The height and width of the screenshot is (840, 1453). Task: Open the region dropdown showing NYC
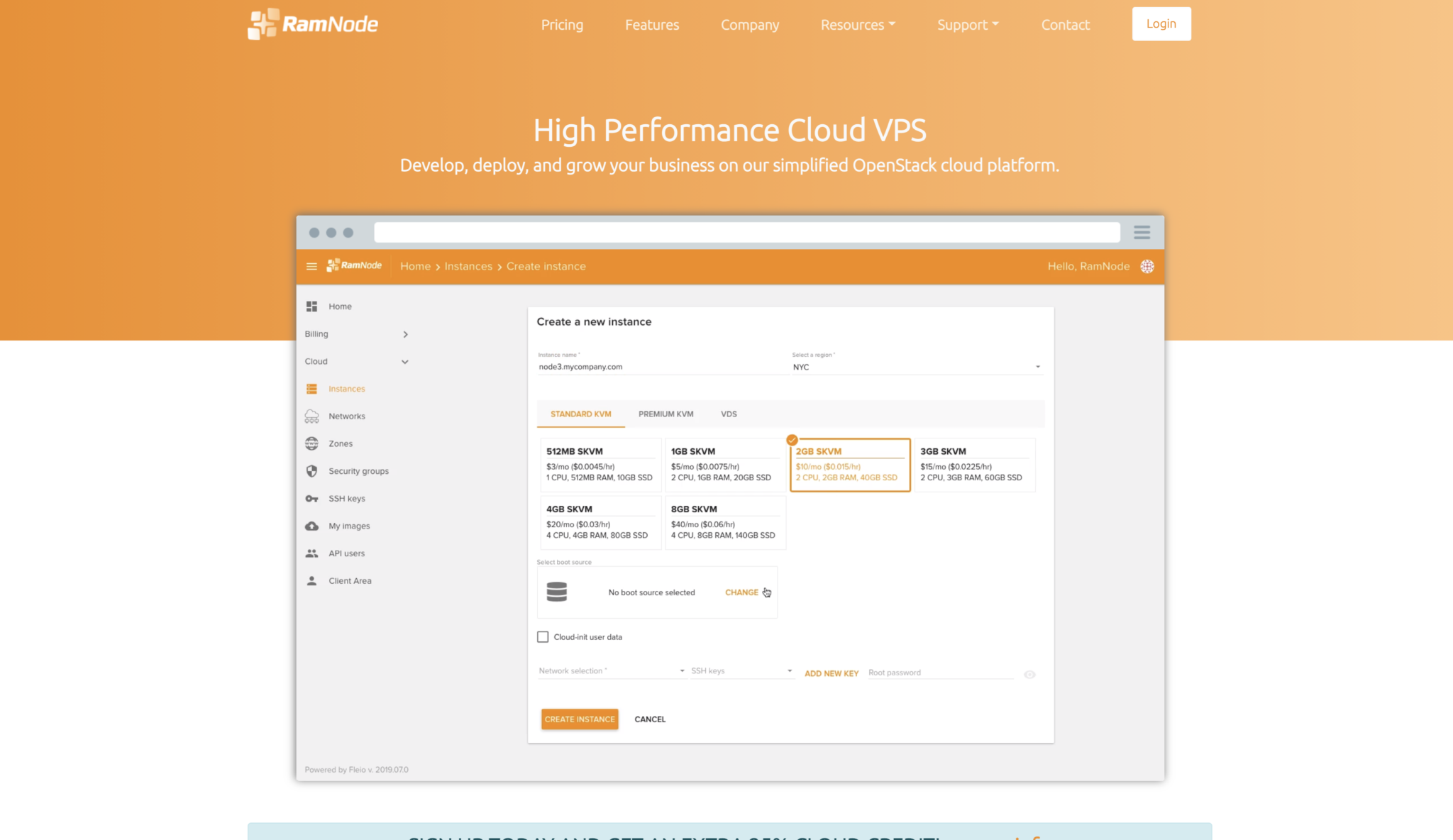(x=917, y=367)
